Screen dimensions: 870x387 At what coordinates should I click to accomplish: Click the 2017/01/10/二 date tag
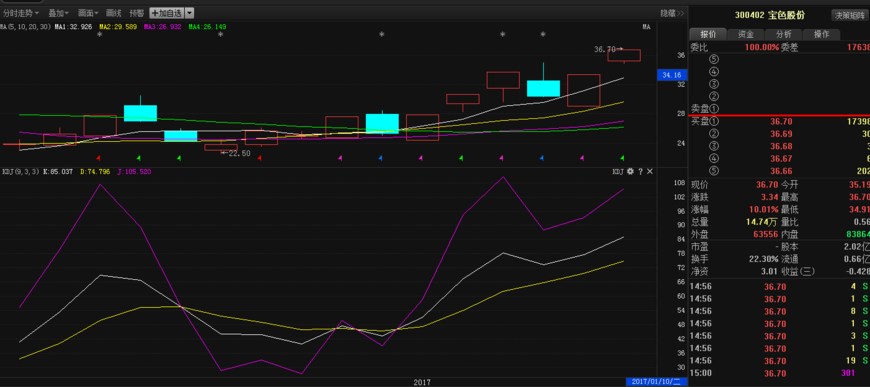pos(656,382)
